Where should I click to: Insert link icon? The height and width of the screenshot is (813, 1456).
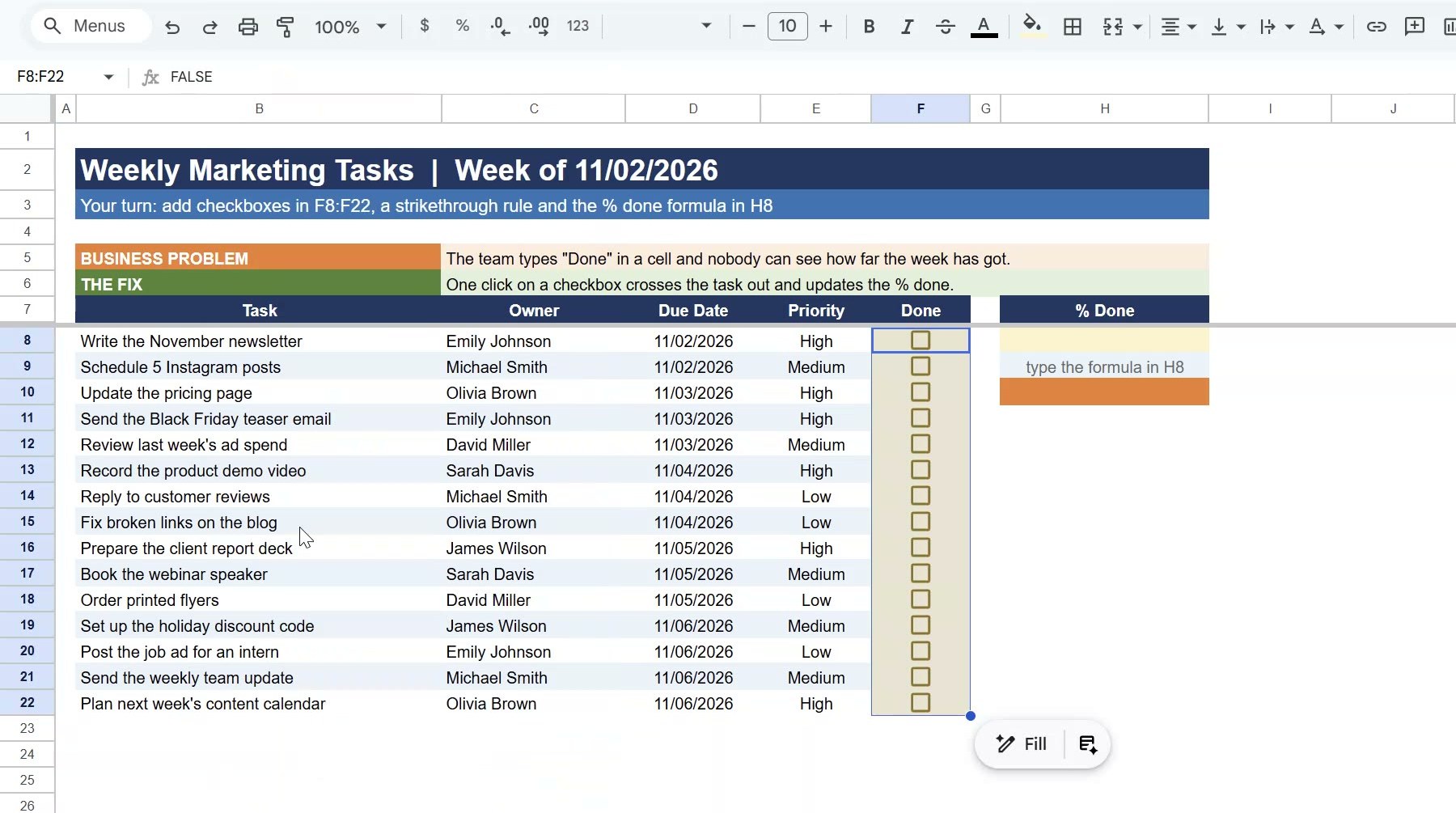(1376, 27)
